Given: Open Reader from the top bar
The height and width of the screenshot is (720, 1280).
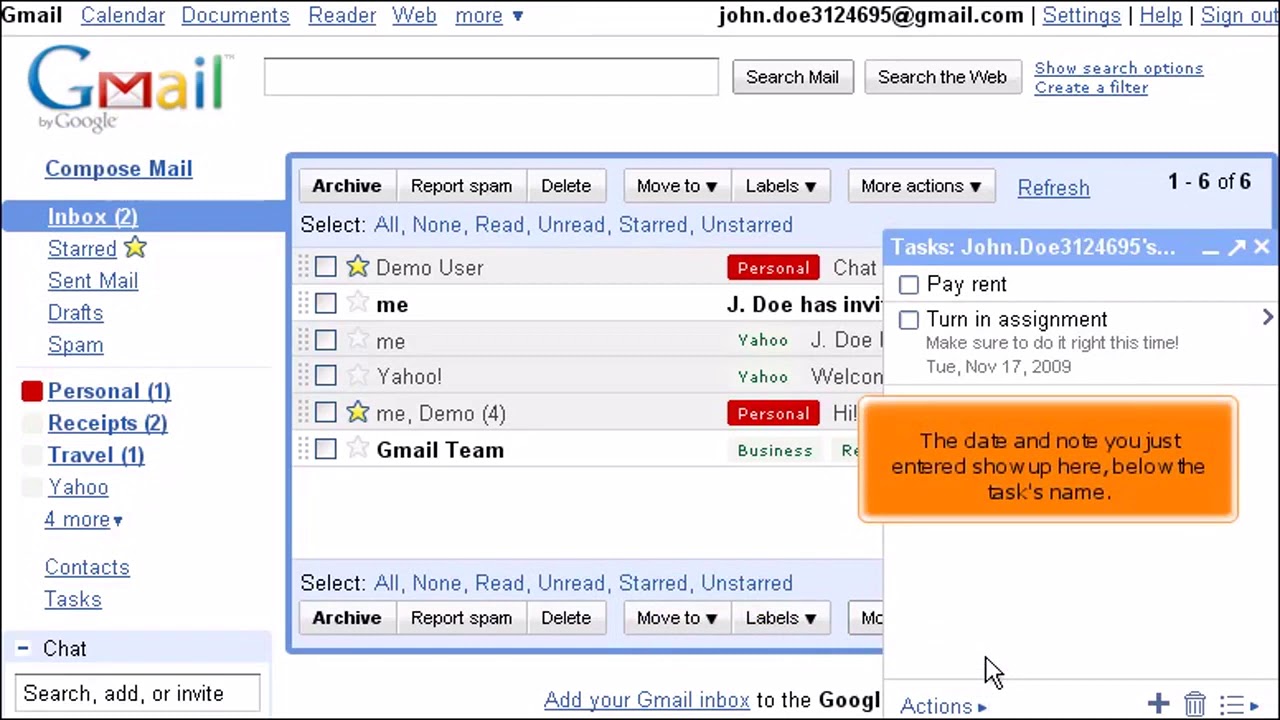Looking at the screenshot, I should click(x=342, y=16).
